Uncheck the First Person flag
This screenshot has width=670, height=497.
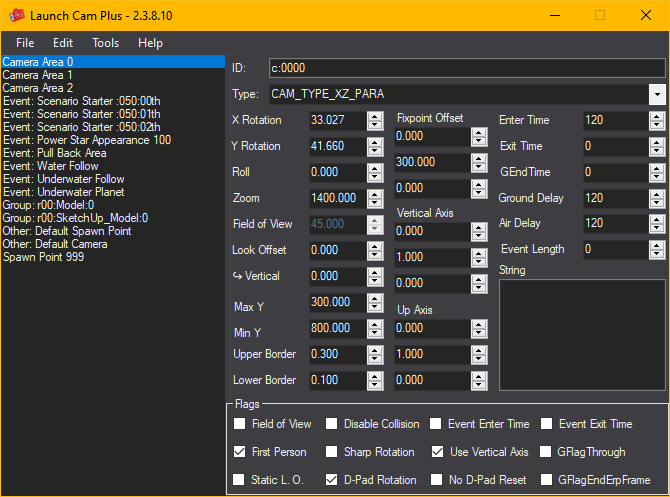(239, 452)
